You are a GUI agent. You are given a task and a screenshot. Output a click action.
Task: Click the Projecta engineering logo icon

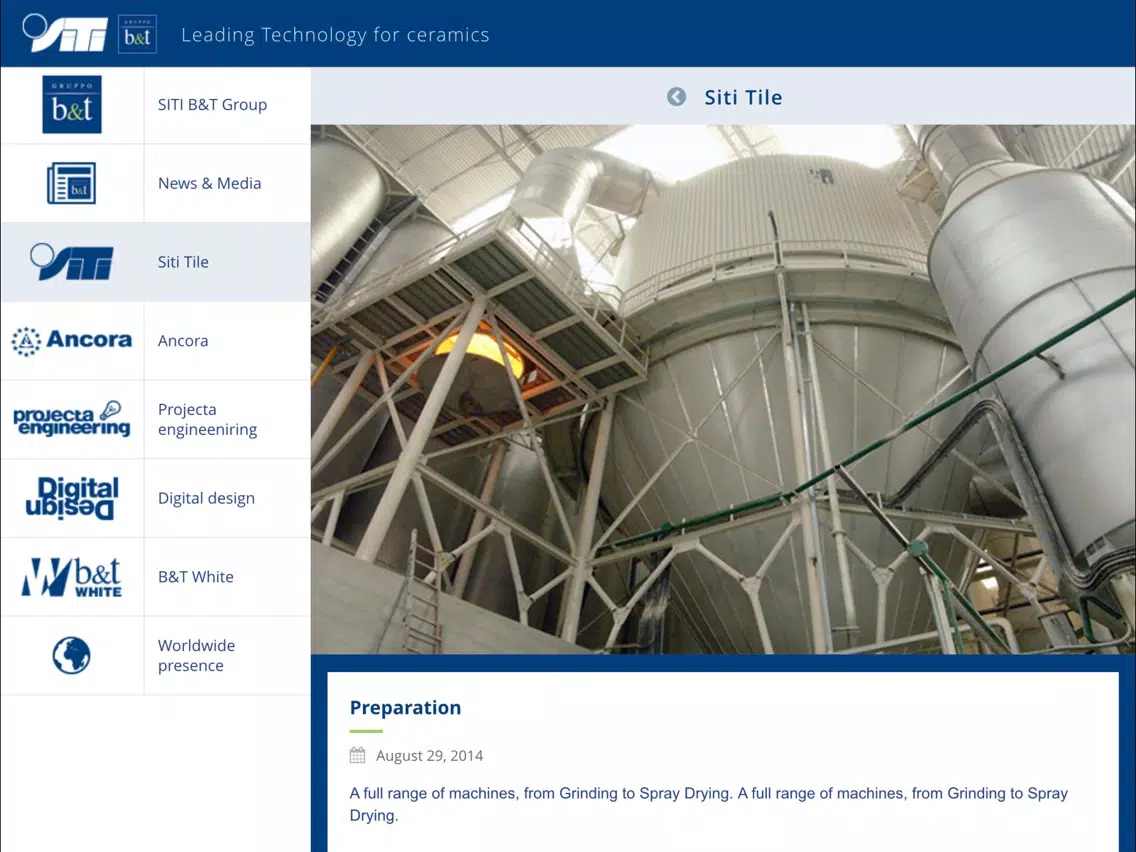[x=72, y=419]
